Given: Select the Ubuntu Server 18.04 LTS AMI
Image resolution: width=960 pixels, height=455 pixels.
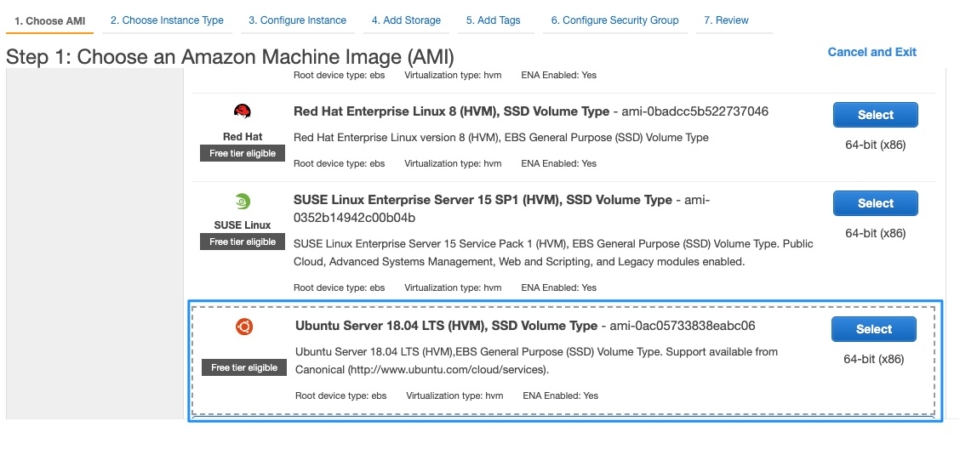Looking at the screenshot, I should point(874,329).
